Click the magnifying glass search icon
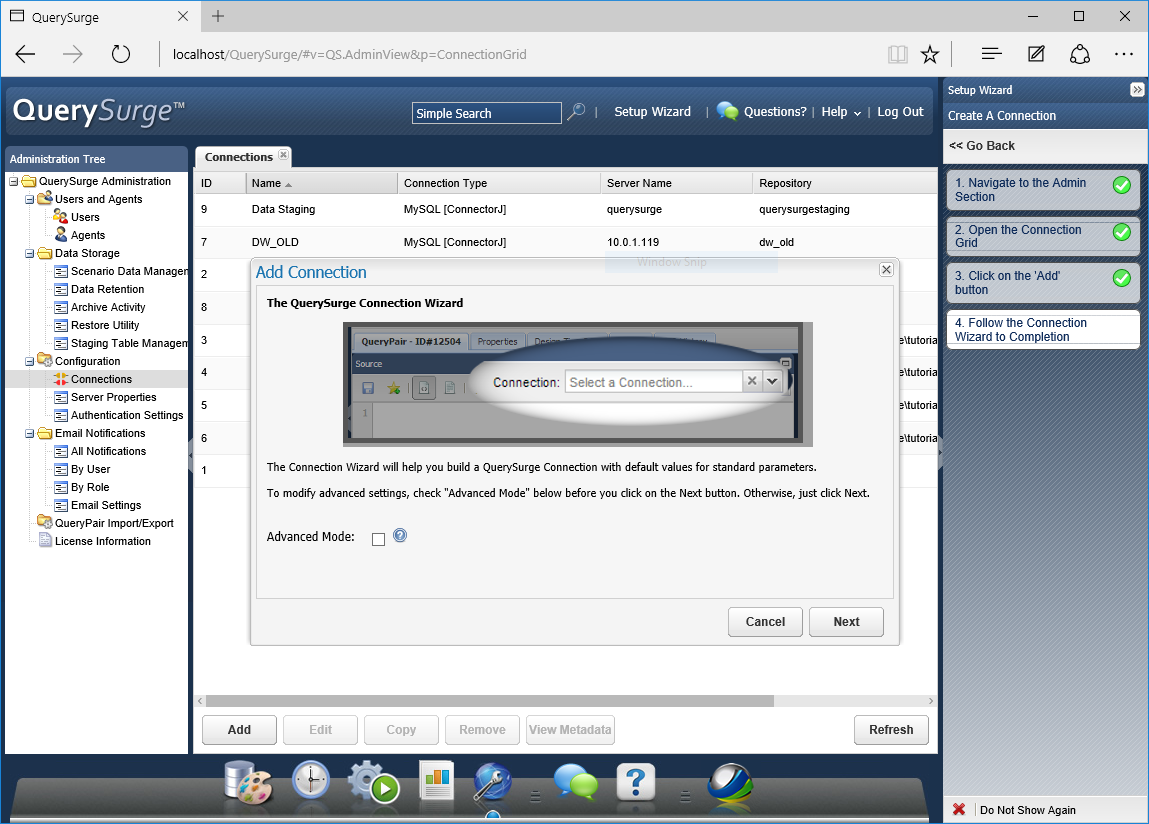This screenshot has height=824, width=1149. [x=576, y=112]
